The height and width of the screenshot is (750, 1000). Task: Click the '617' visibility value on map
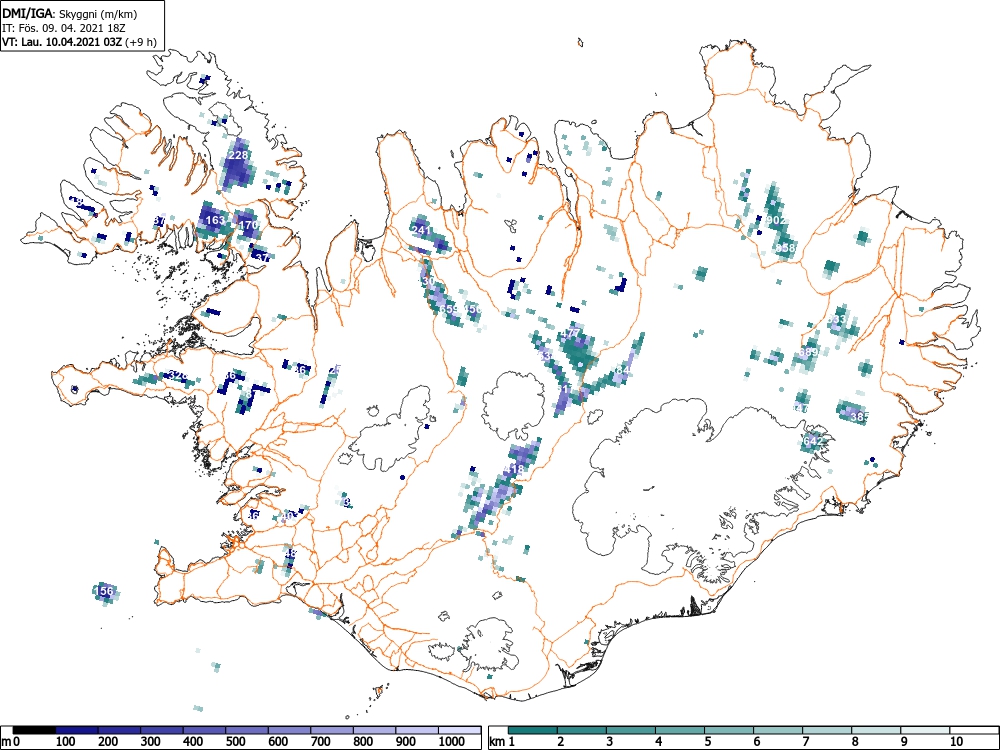tap(565, 389)
